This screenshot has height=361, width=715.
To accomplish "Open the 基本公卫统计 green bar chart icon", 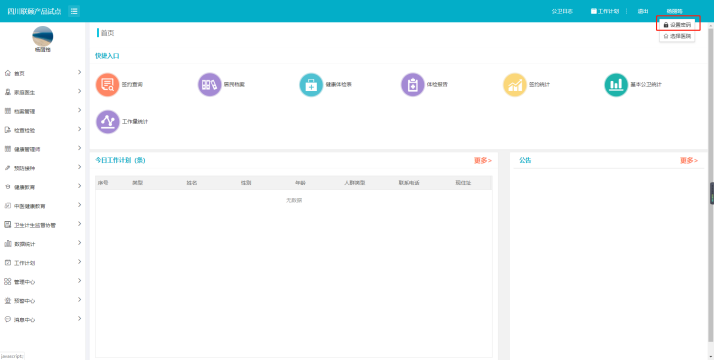I will tap(616, 85).
